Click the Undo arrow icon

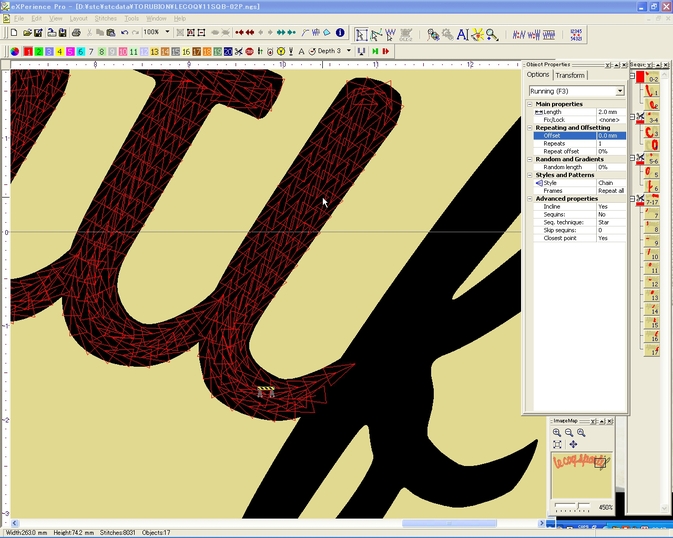click(124, 33)
